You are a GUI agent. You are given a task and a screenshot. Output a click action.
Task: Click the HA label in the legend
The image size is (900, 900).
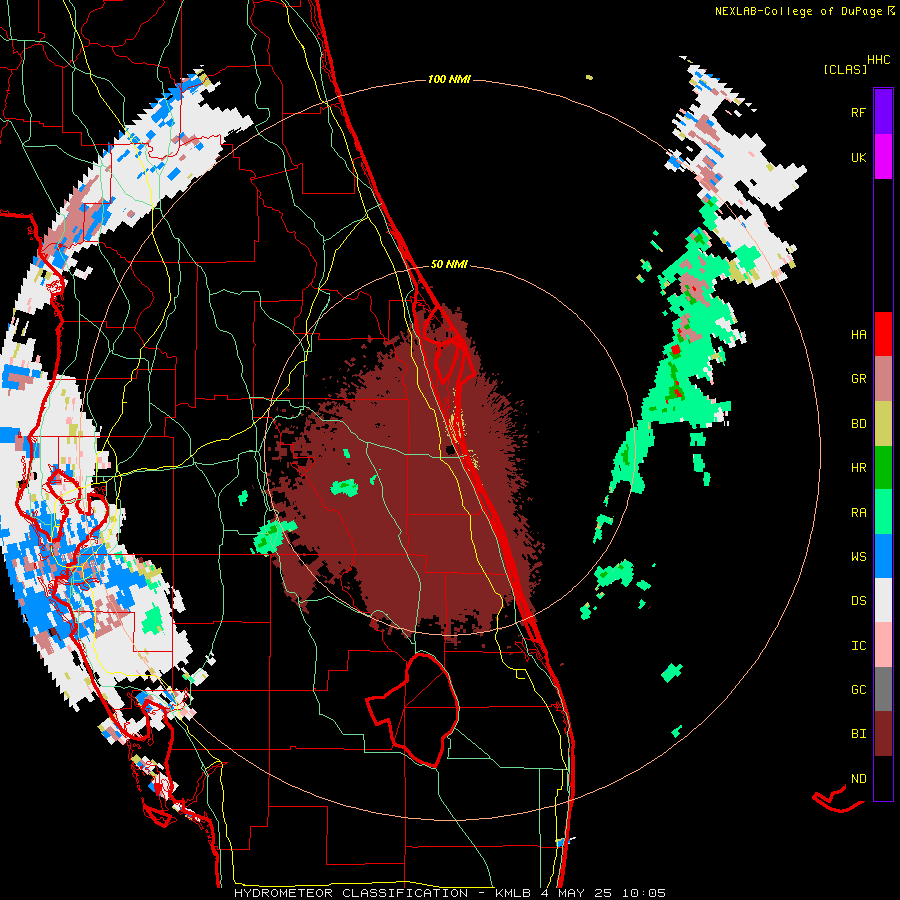[858, 335]
